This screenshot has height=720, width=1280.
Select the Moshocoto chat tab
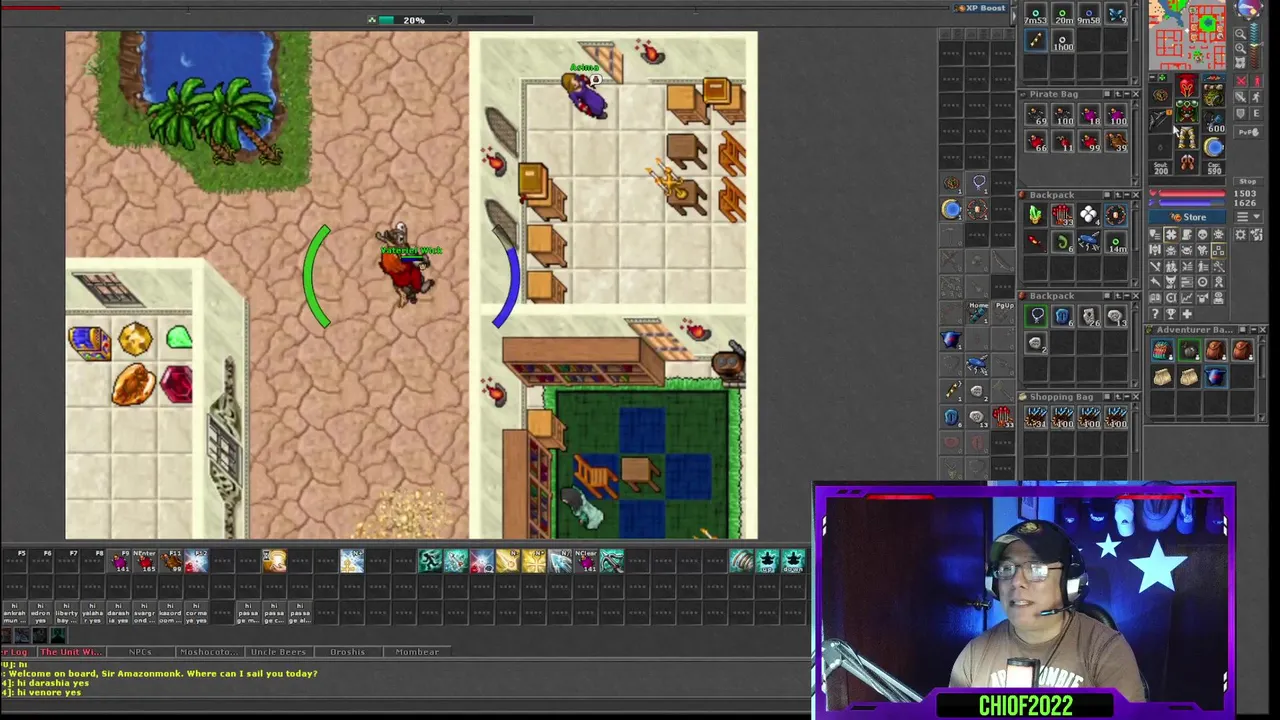[209, 652]
